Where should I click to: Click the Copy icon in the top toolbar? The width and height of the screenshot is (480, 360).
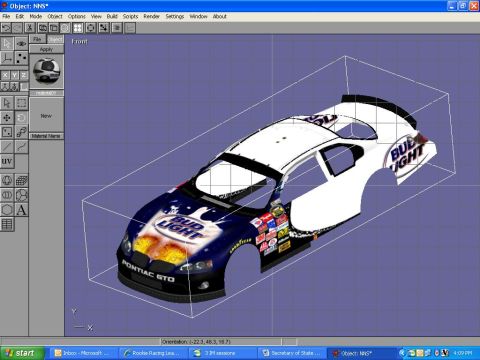43,28
